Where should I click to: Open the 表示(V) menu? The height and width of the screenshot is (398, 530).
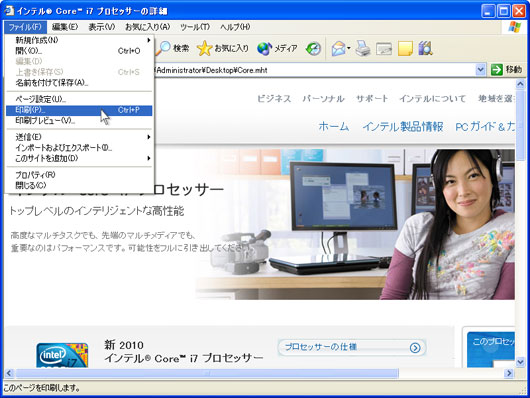pos(101,27)
